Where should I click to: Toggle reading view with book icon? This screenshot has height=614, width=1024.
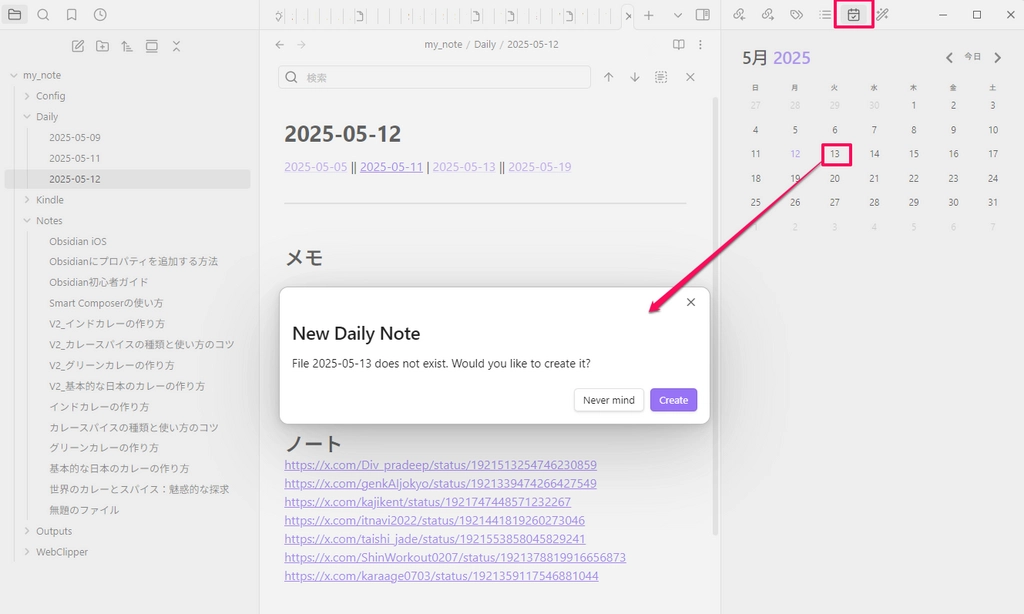(x=679, y=45)
